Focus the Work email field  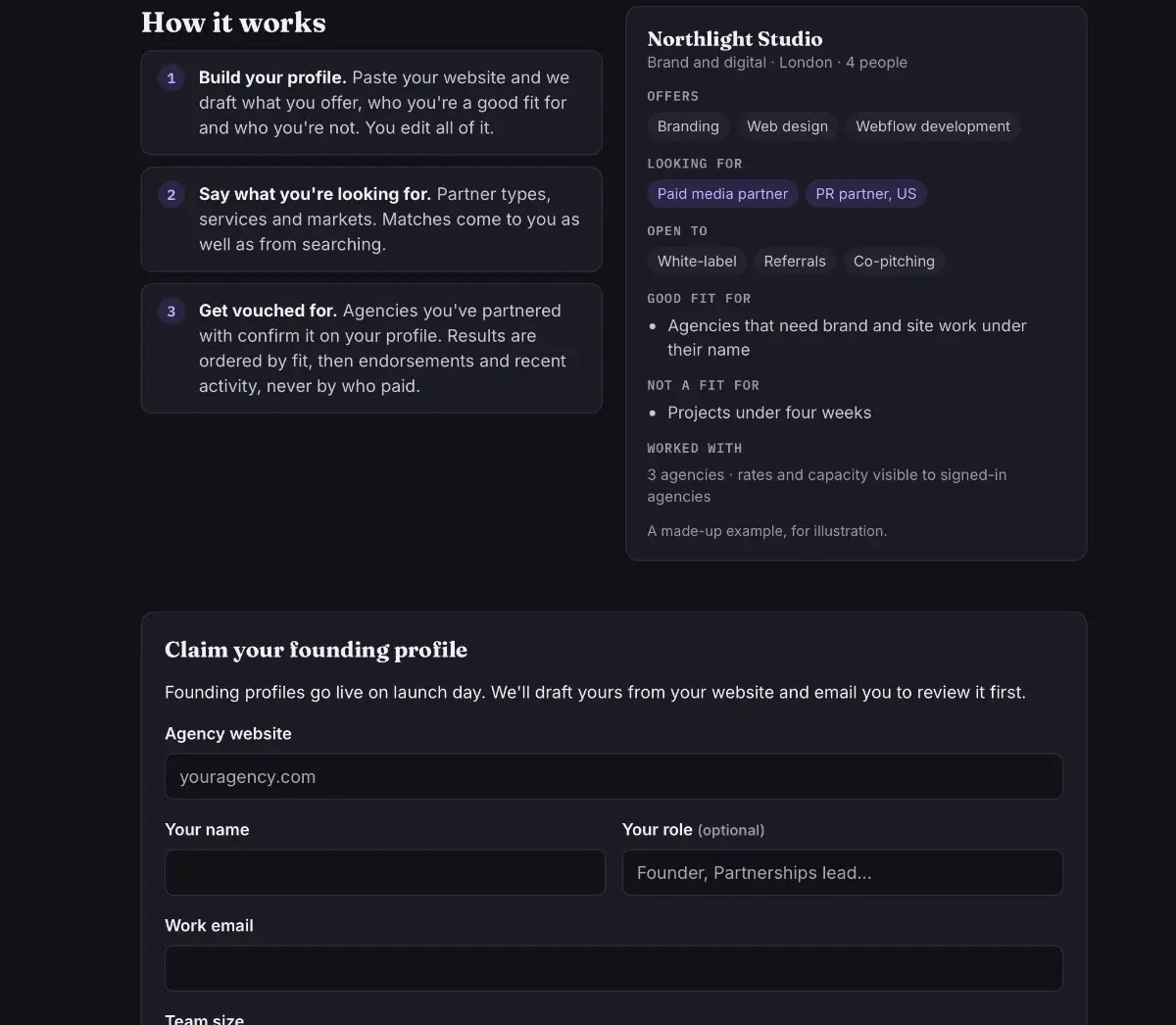(613, 968)
